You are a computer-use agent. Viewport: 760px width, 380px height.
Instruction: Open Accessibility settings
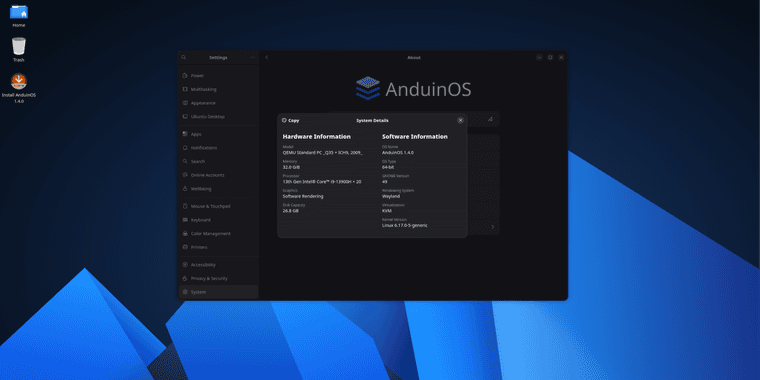click(x=218, y=265)
